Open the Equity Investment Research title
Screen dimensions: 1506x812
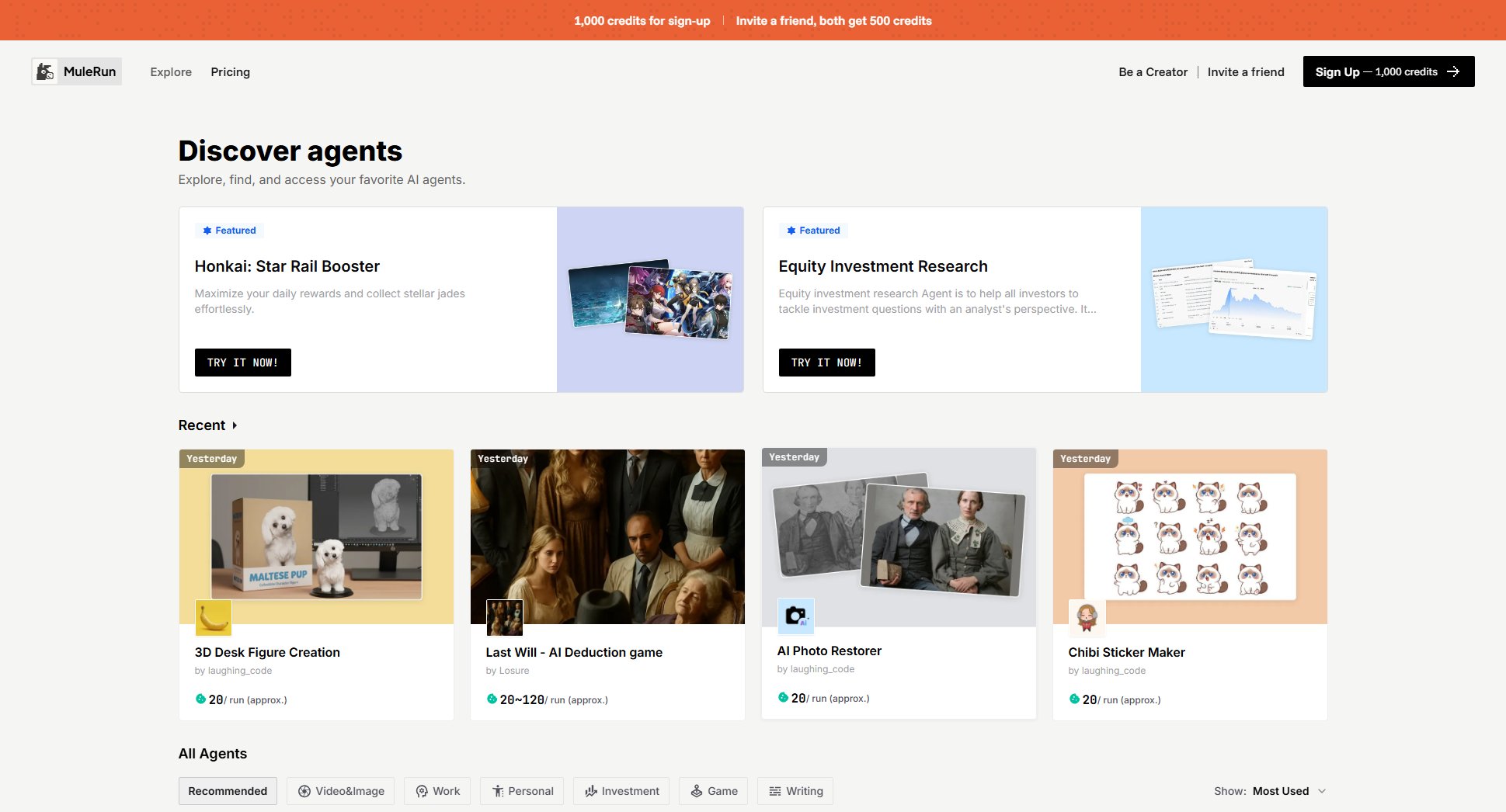pos(883,266)
